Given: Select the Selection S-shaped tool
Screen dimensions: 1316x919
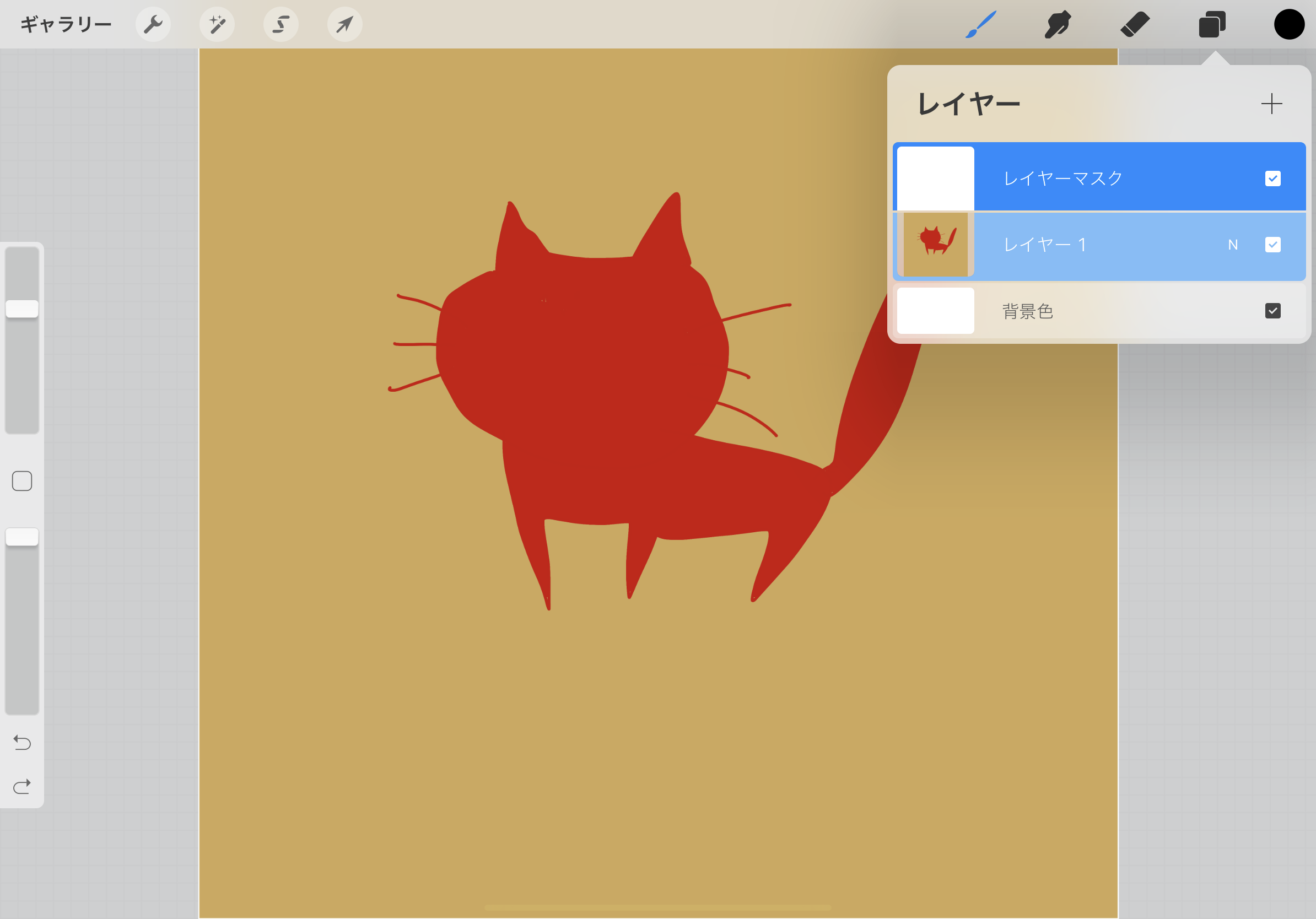Looking at the screenshot, I should click(281, 24).
